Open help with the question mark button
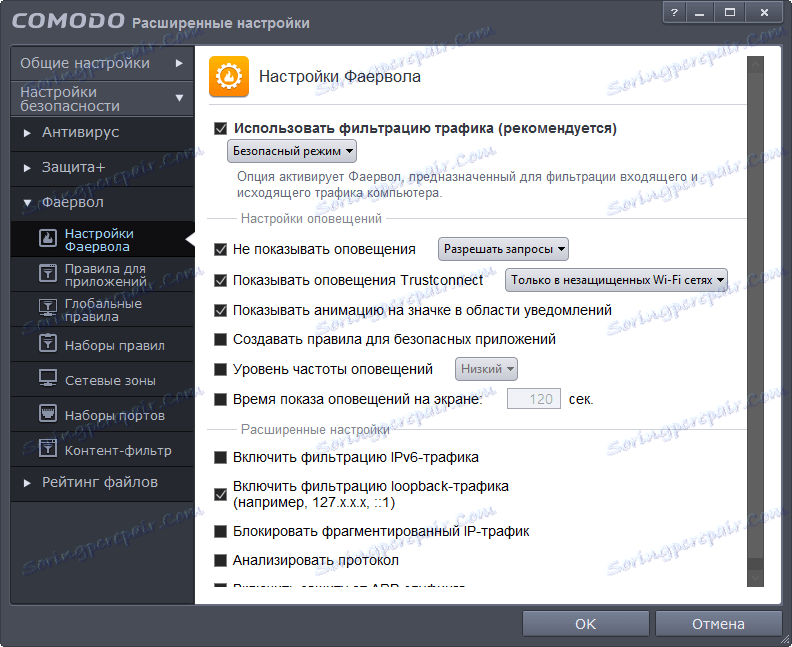The image size is (792, 647). coord(674,13)
